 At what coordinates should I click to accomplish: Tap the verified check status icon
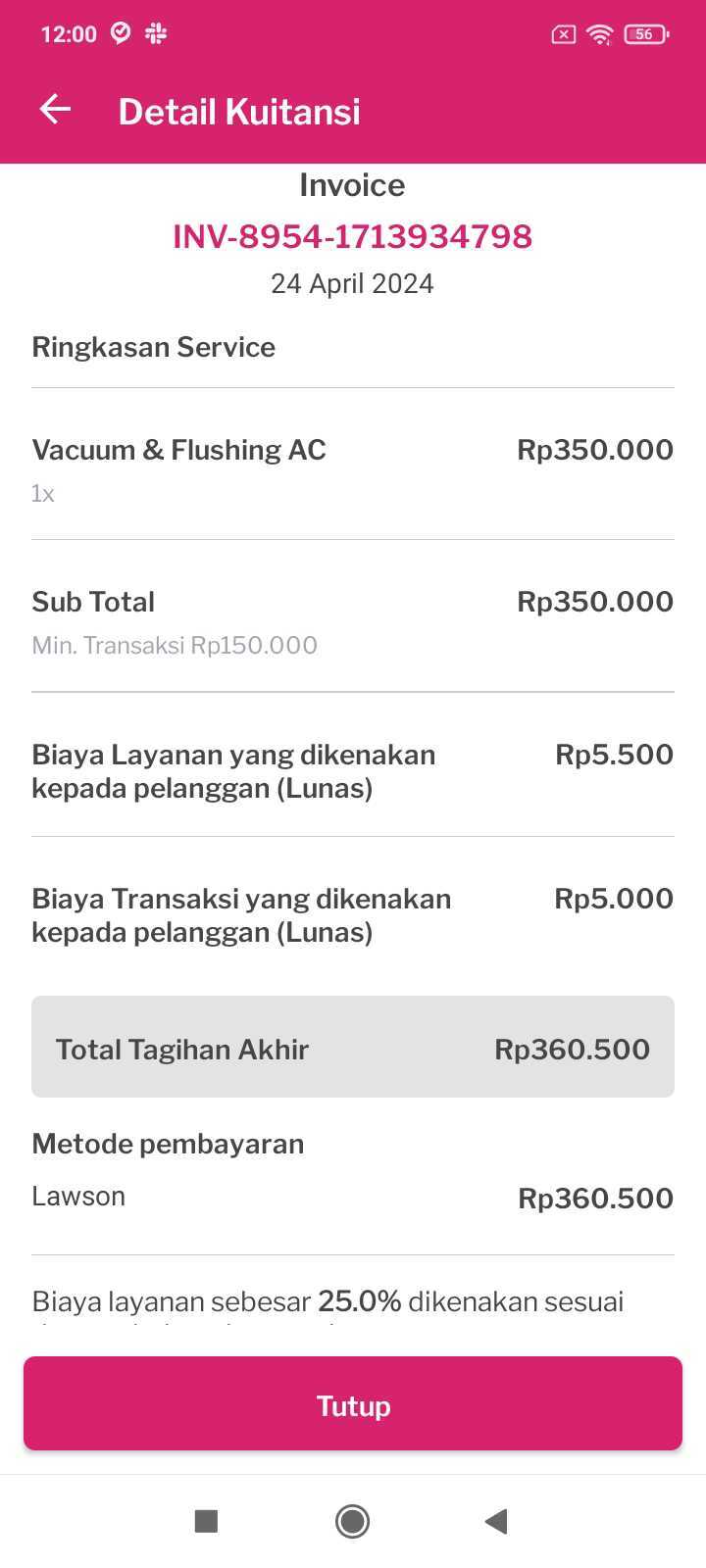121,33
